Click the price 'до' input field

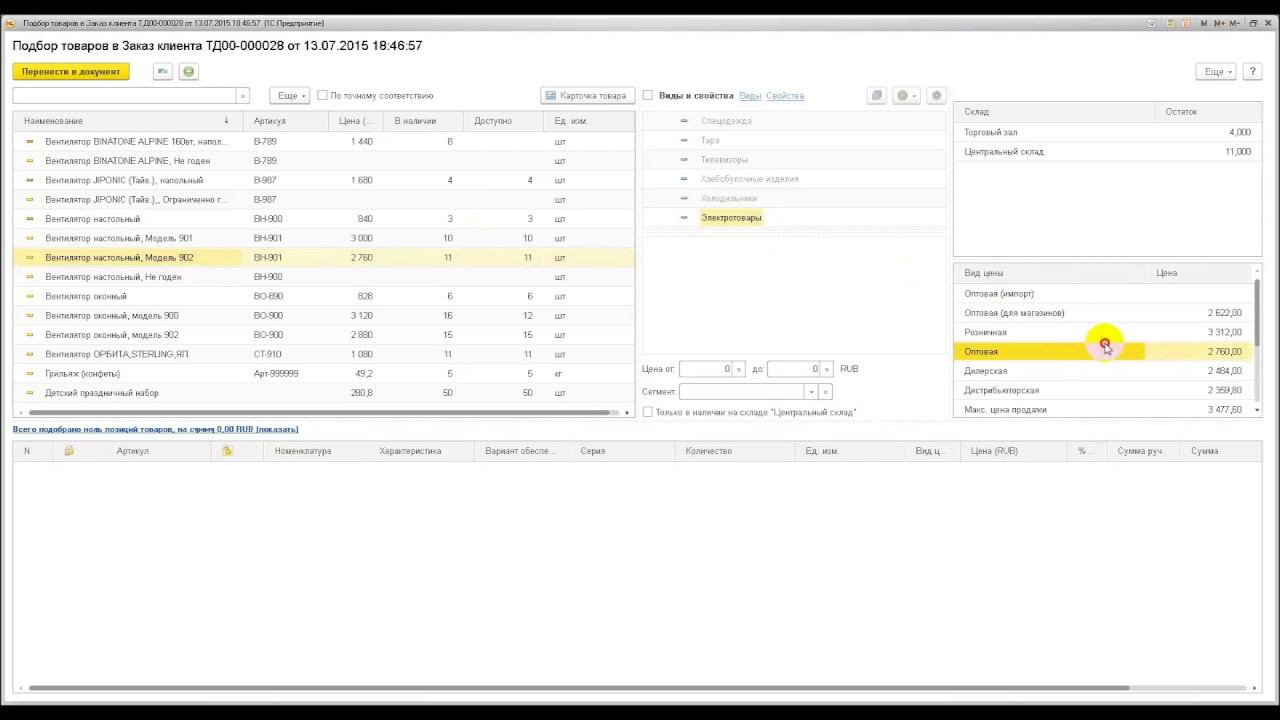pyautogui.click(x=794, y=369)
